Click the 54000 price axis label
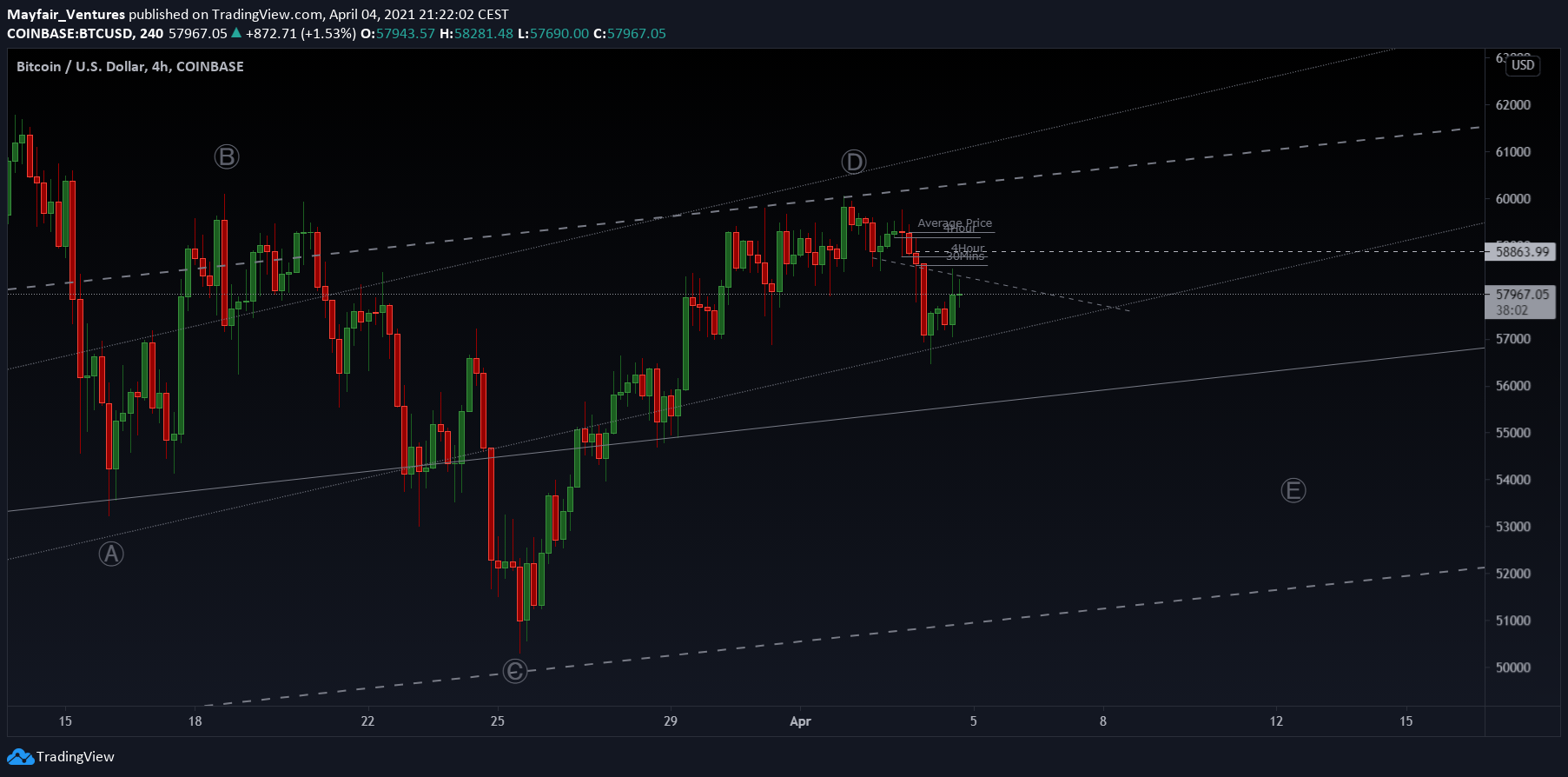Screen dimensions: 1568x777 point(1513,480)
